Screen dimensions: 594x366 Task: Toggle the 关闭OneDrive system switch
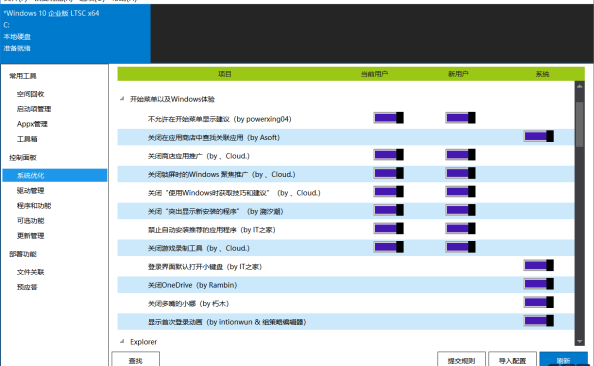tap(539, 284)
